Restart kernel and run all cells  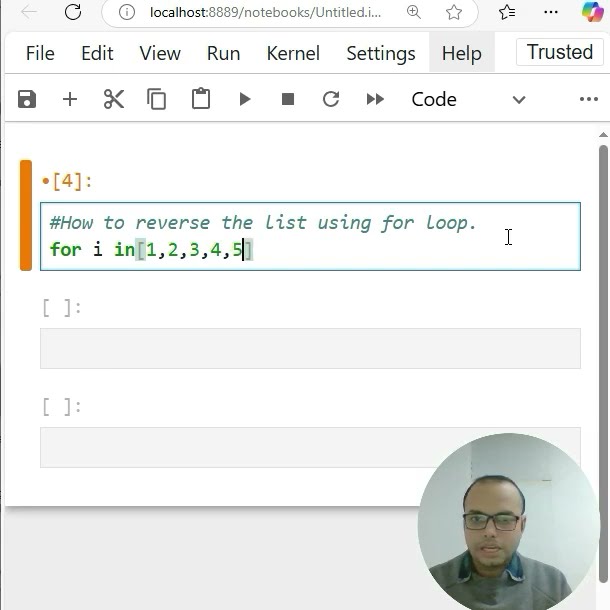pos(375,99)
